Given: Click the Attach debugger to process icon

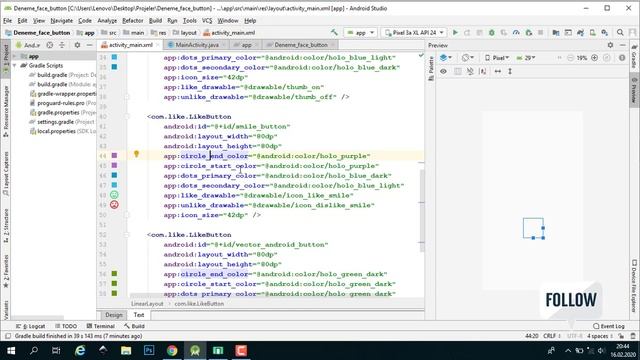Looking at the screenshot, I should 529,32.
